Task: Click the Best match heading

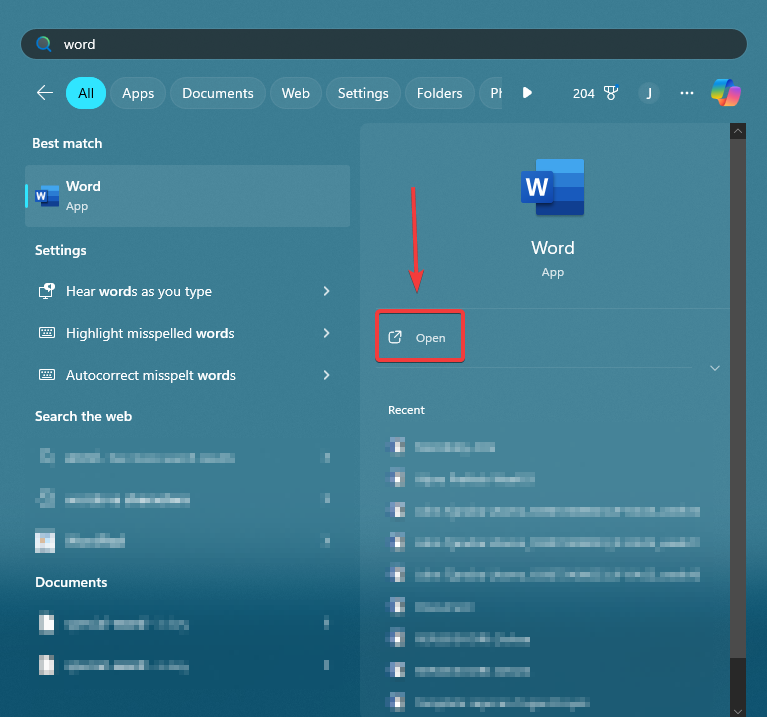Action: [x=68, y=143]
